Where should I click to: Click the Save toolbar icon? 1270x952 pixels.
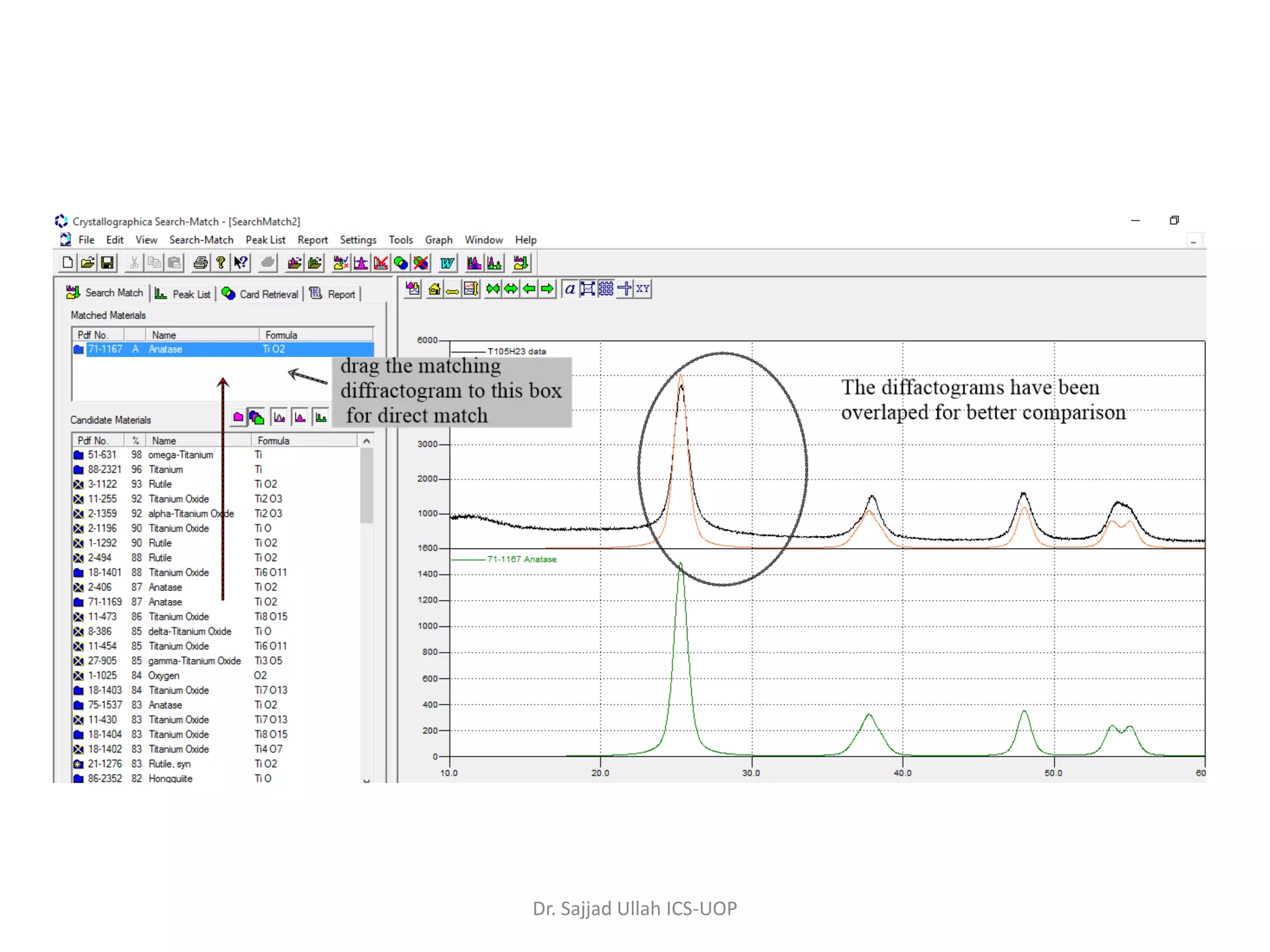pos(107,263)
